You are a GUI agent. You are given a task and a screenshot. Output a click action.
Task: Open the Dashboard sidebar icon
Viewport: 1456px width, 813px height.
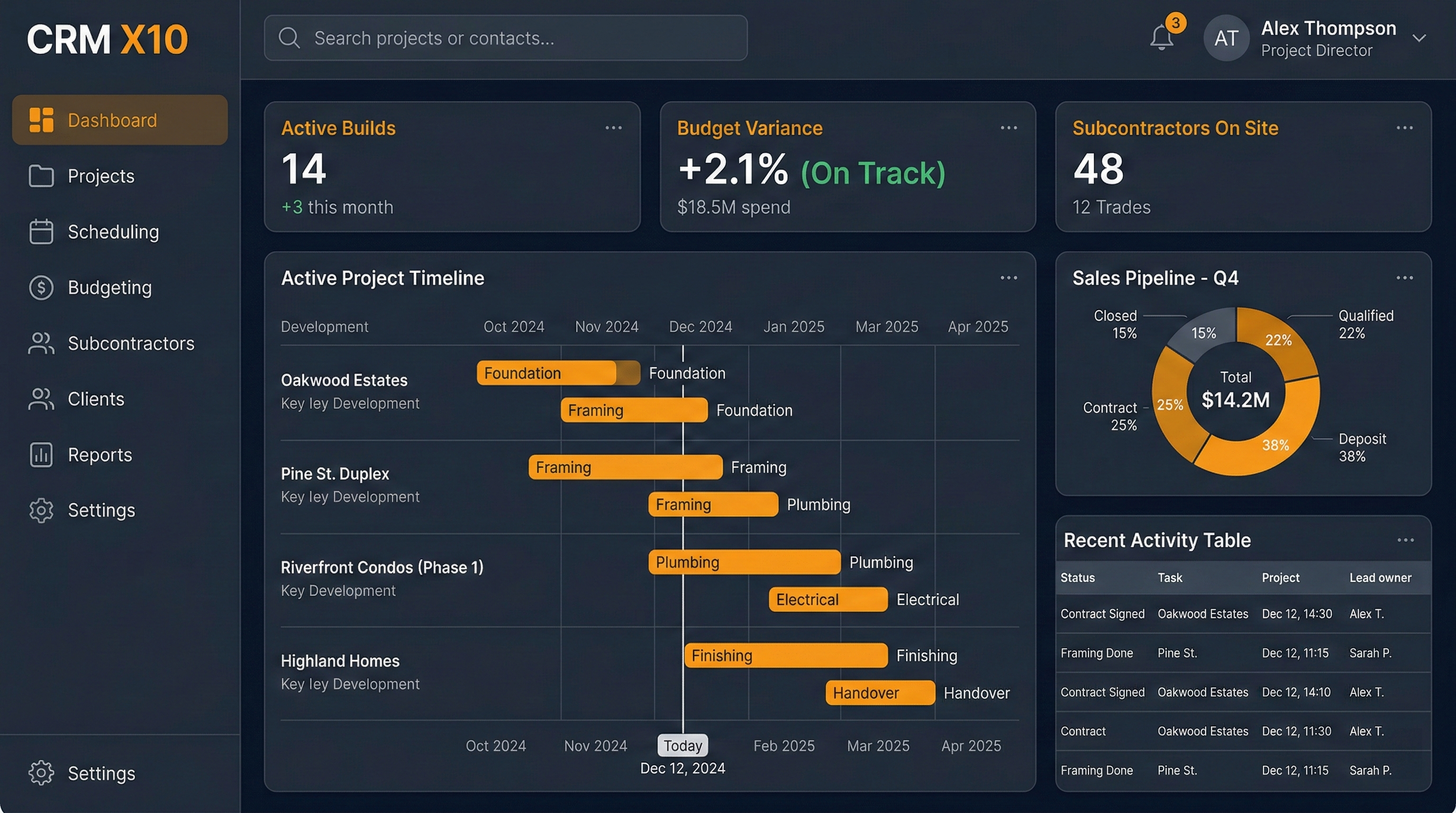click(41, 120)
